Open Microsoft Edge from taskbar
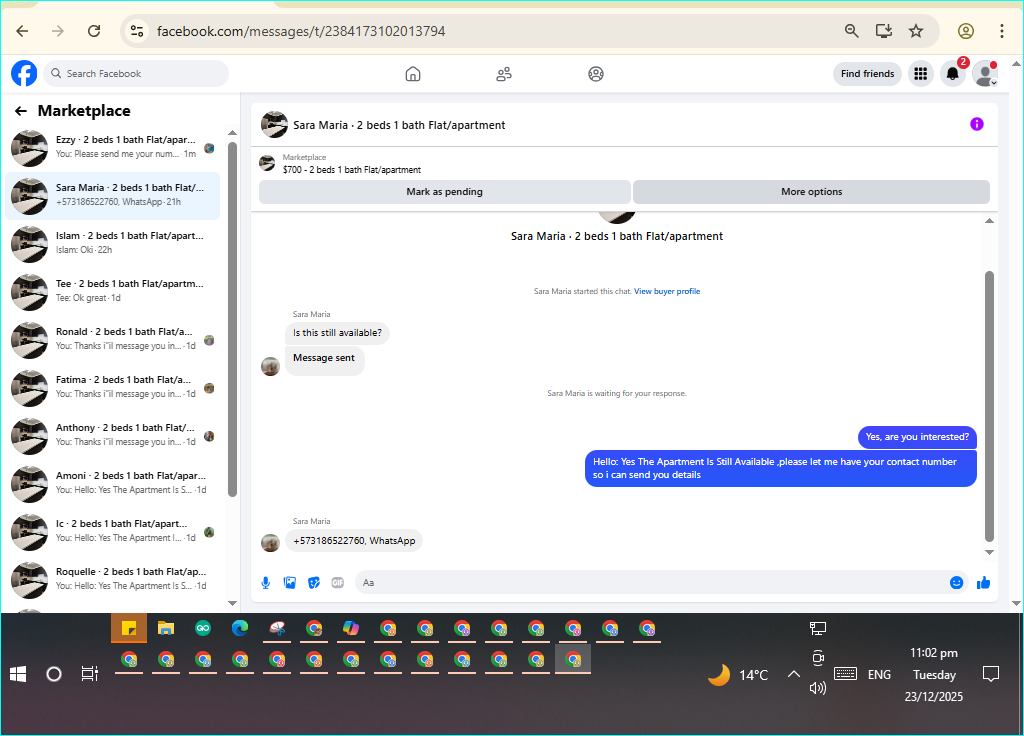The width and height of the screenshot is (1024, 736). click(x=240, y=628)
